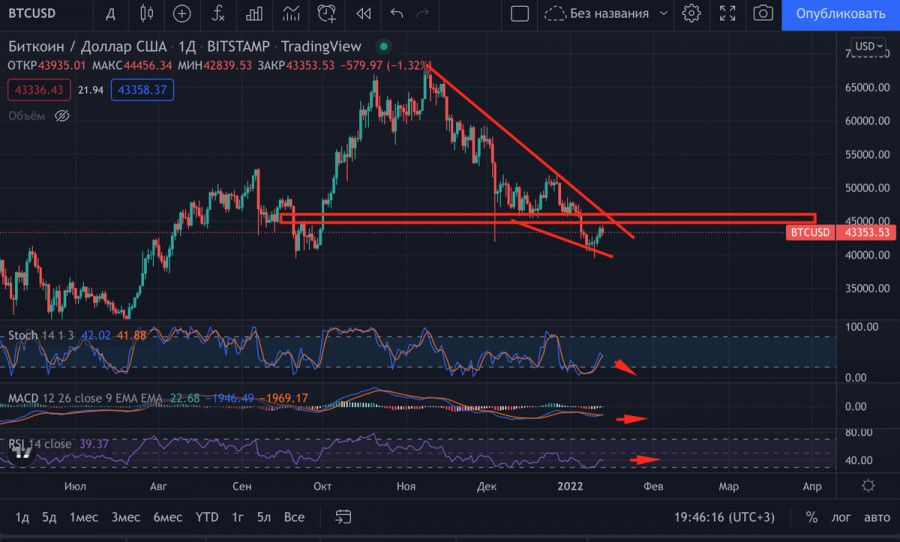Open chart settings gear icon
The width and height of the screenshot is (900, 542).
692,13
